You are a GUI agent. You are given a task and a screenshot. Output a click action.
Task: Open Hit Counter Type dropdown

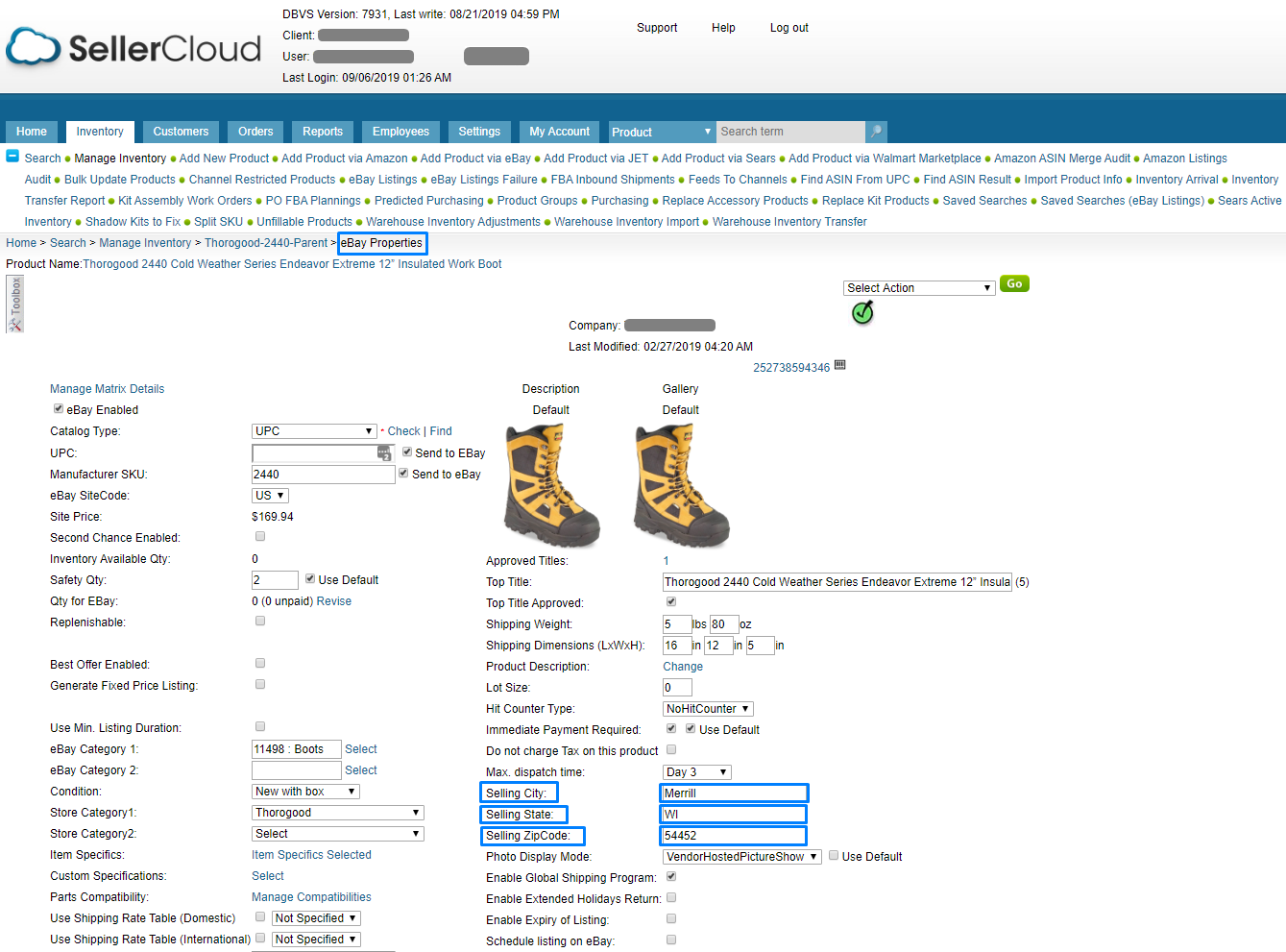(708, 709)
